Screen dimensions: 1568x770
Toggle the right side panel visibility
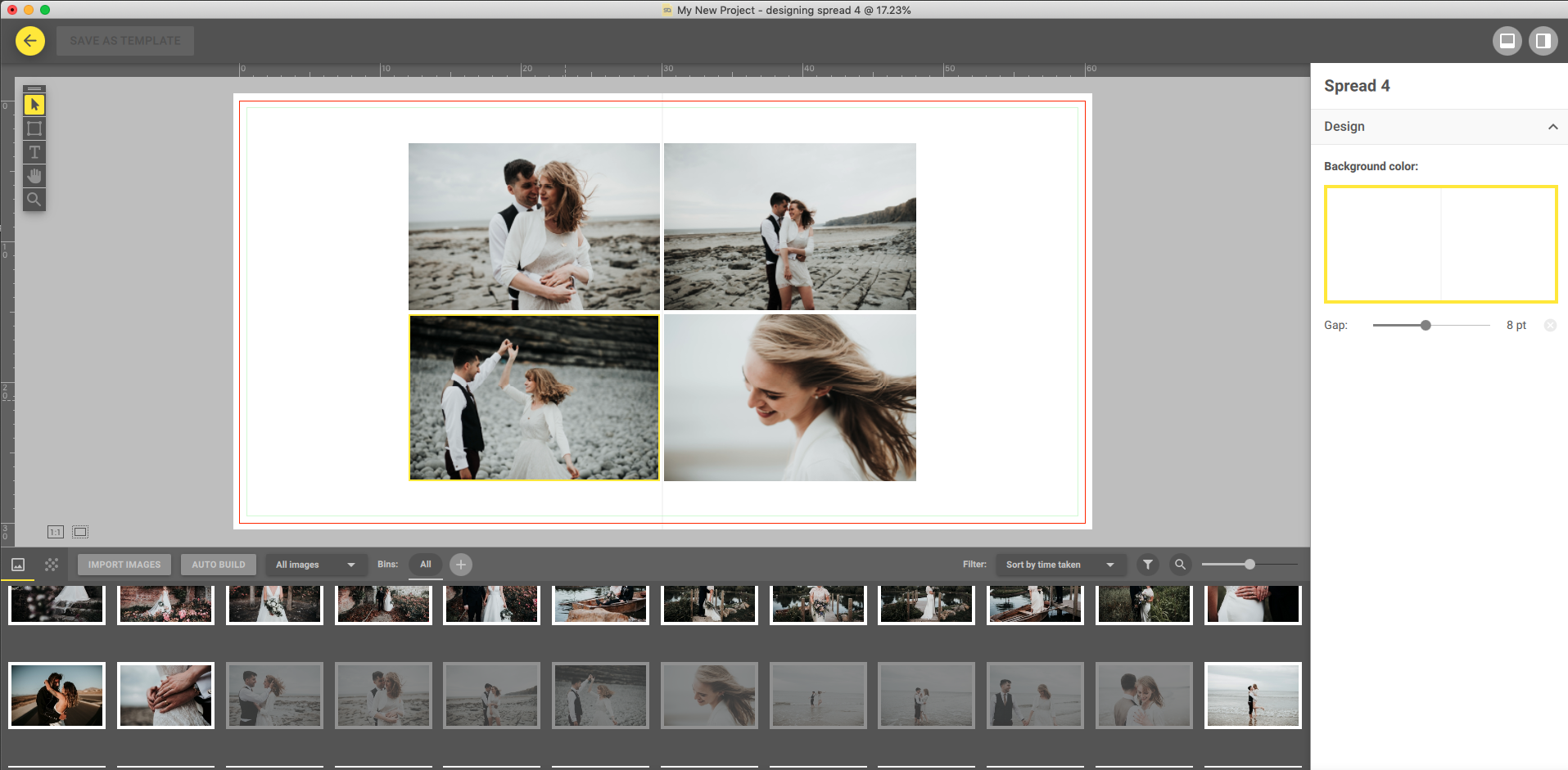click(x=1543, y=40)
